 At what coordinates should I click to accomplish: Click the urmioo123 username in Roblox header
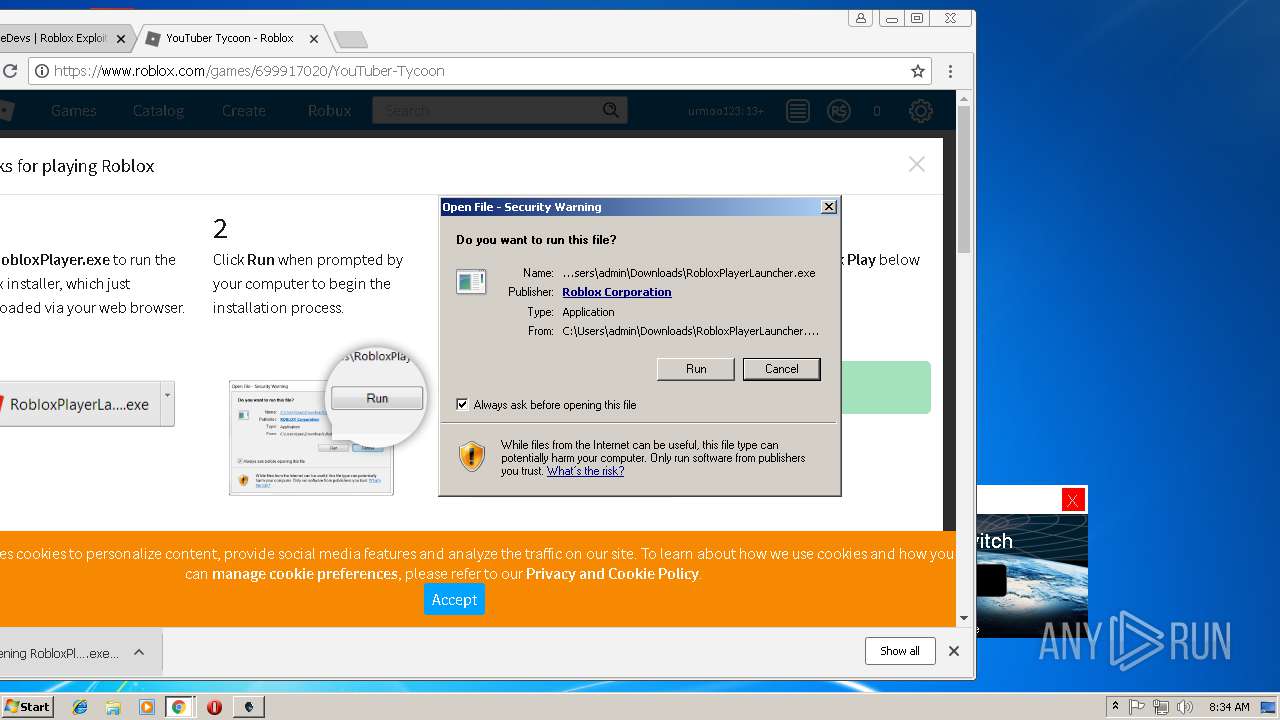725,111
